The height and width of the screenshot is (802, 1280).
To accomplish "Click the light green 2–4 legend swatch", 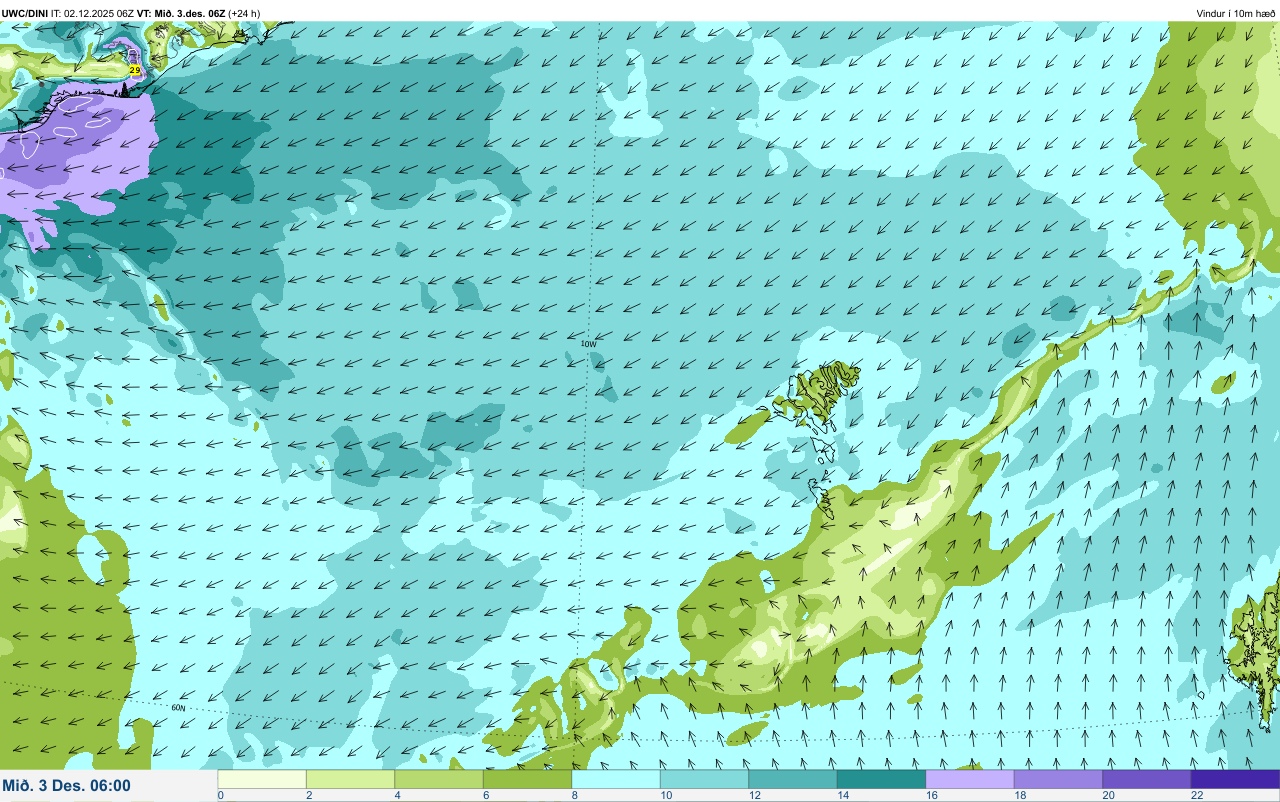I will (350, 779).
